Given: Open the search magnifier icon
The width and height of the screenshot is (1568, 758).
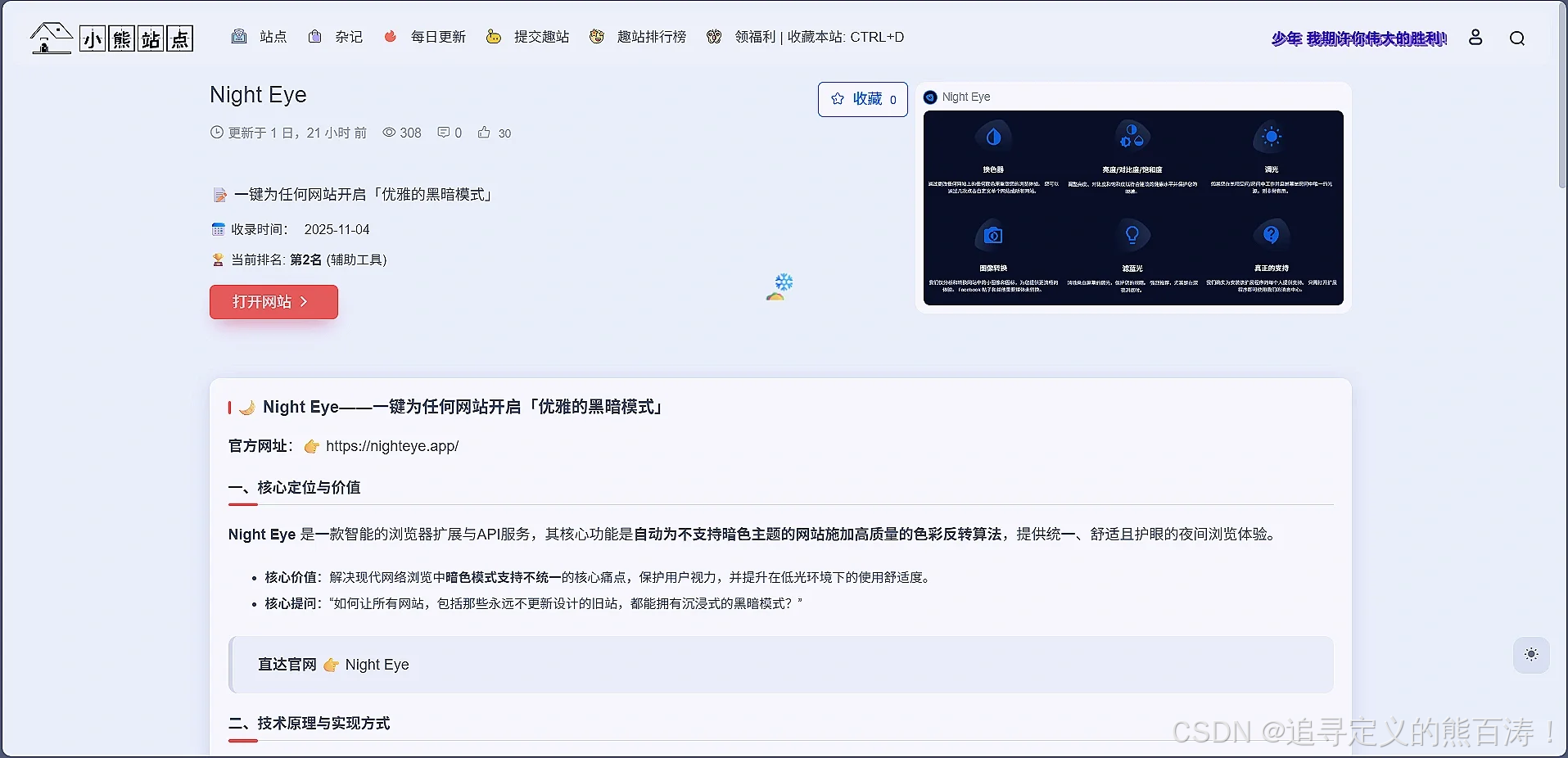Looking at the screenshot, I should coord(1517,38).
